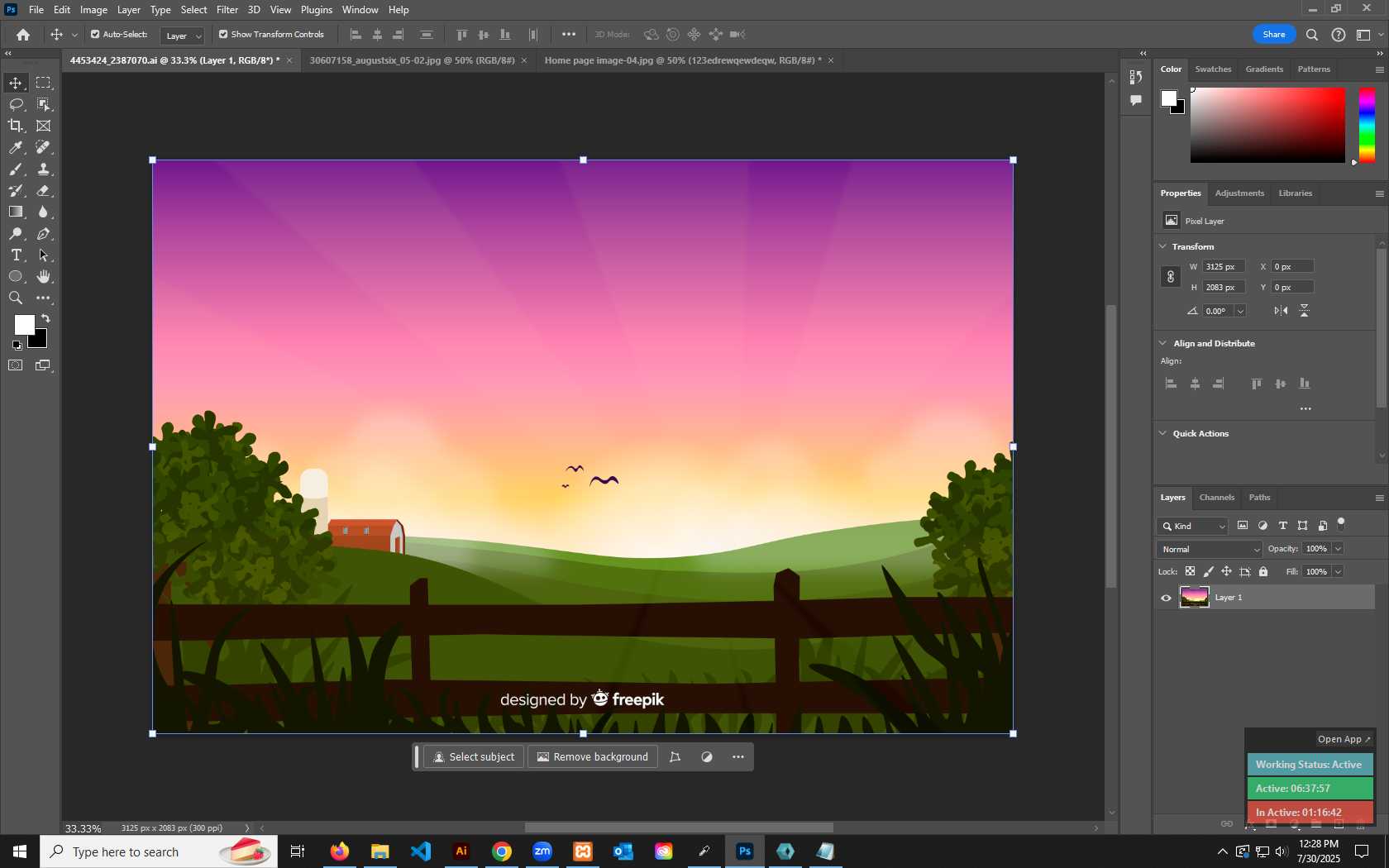Open the Kind filter dropdown
Screen dimensions: 1389x868
point(1193,526)
